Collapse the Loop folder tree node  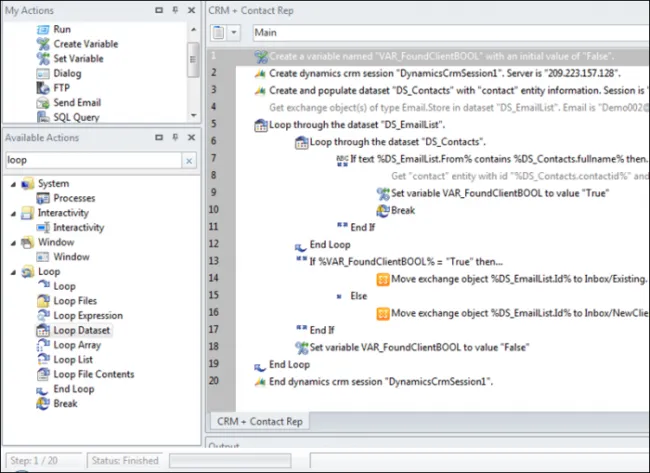pyautogui.click(x=13, y=272)
